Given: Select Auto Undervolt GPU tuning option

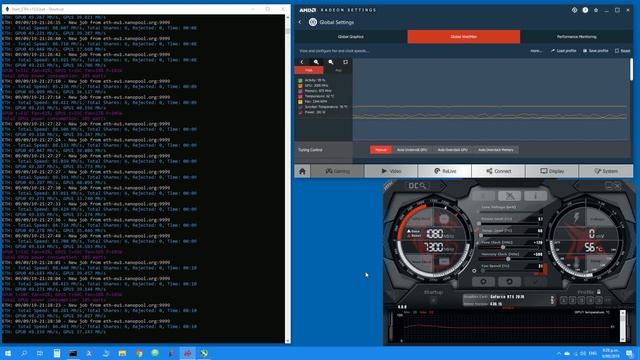Looking at the screenshot, I should tap(412, 150).
